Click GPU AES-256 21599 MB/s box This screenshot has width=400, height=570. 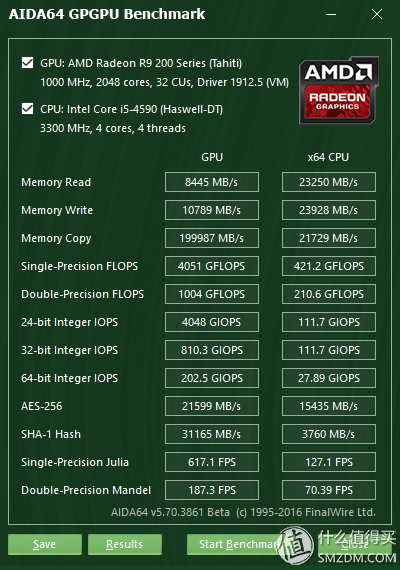212,406
